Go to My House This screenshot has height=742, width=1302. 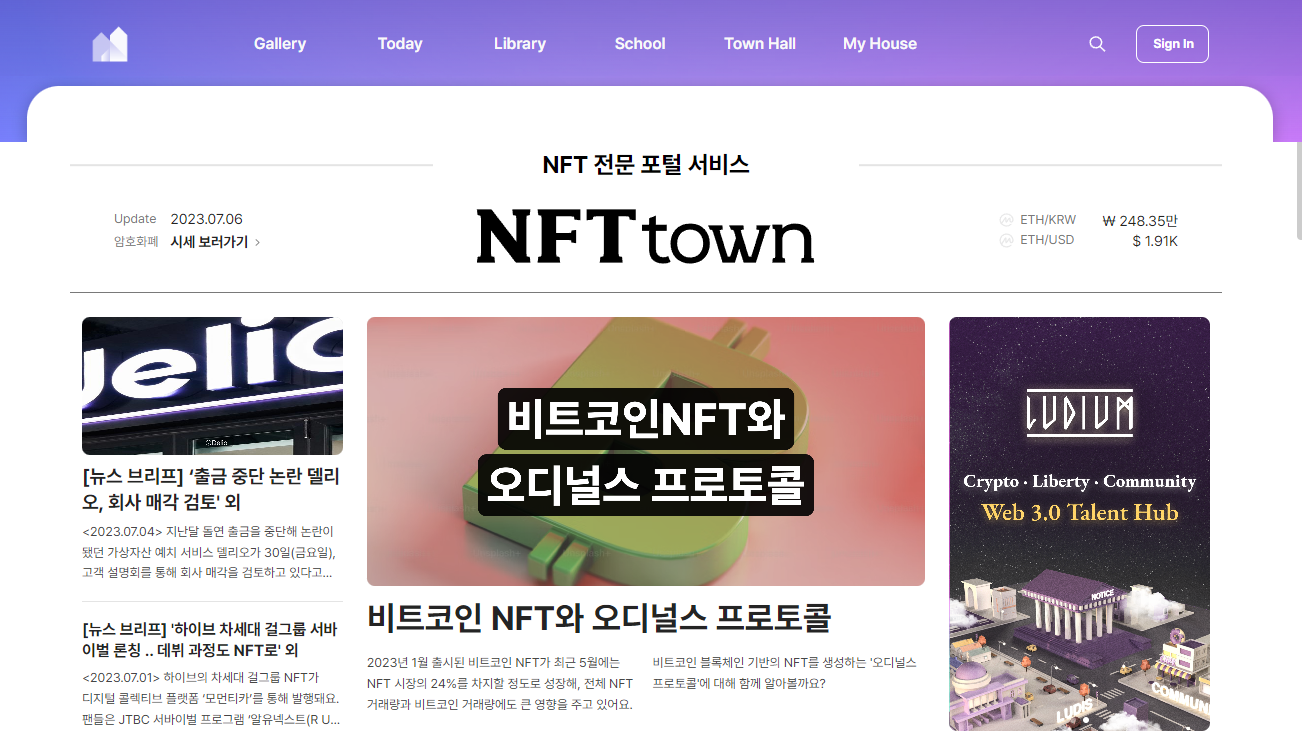pyautogui.click(x=880, y=44)
